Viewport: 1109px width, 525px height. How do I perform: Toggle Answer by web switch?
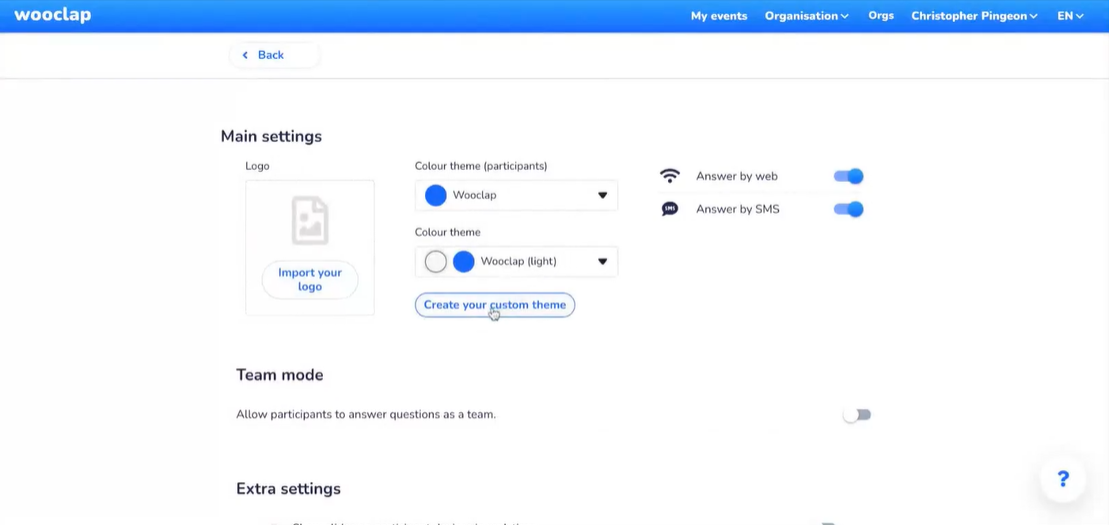849,176
